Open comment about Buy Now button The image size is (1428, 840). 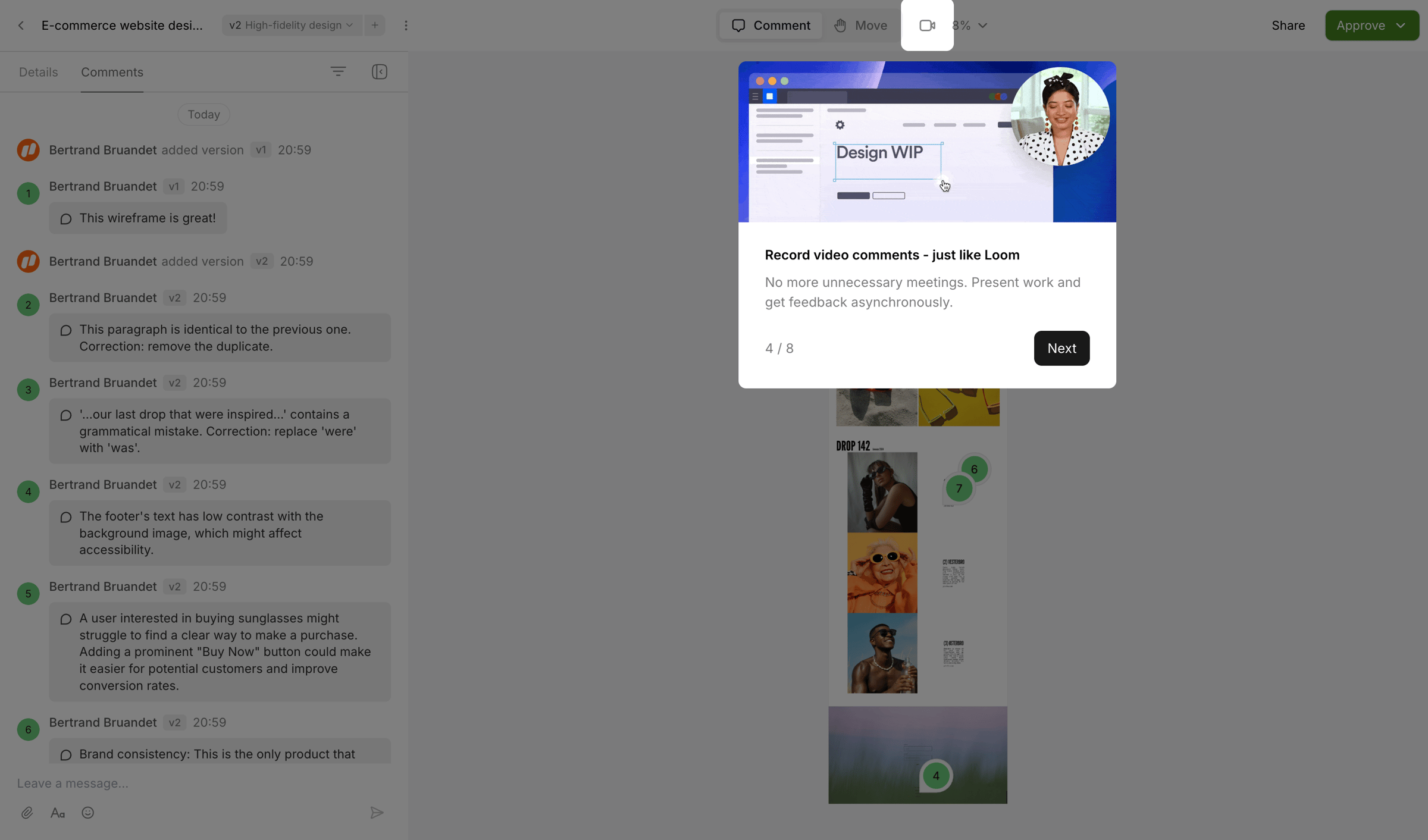click(220, 652)
